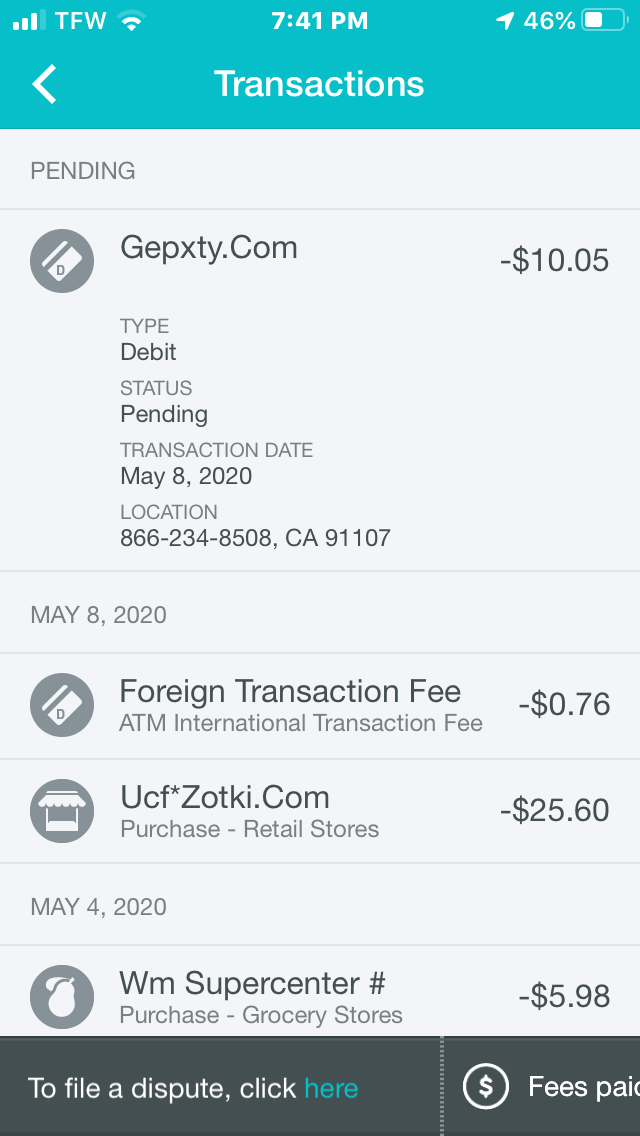Tap the 866-234-8508 location phone number

pyautogui.click(x=196, y=538)
